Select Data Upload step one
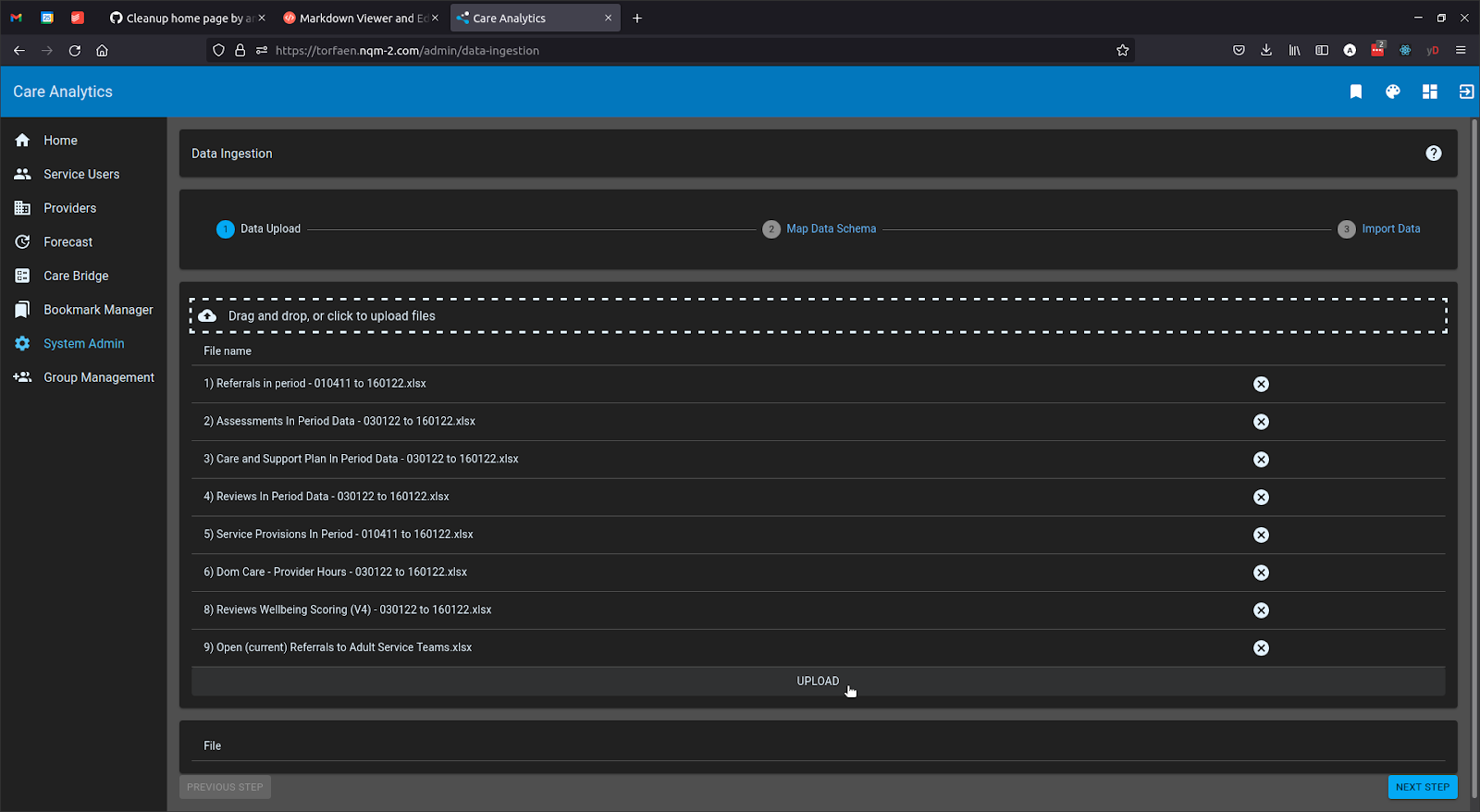 (258, 229)
